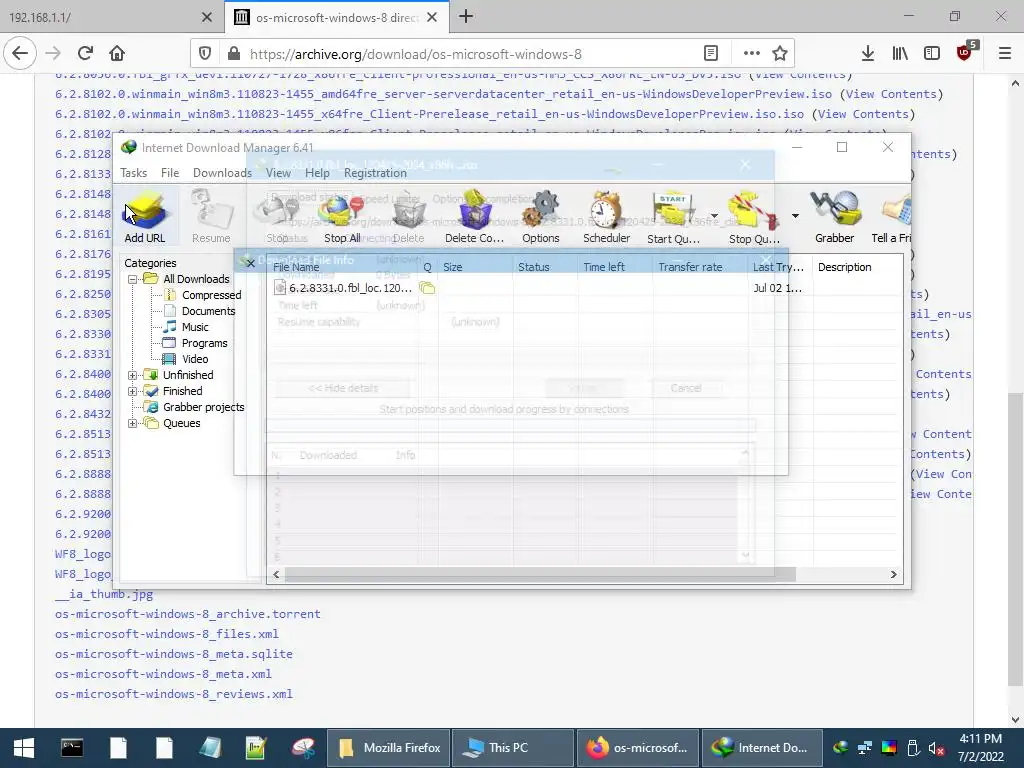
Task: Open dropdown arrow next to Stop Queue
Action: click(795, 216)
